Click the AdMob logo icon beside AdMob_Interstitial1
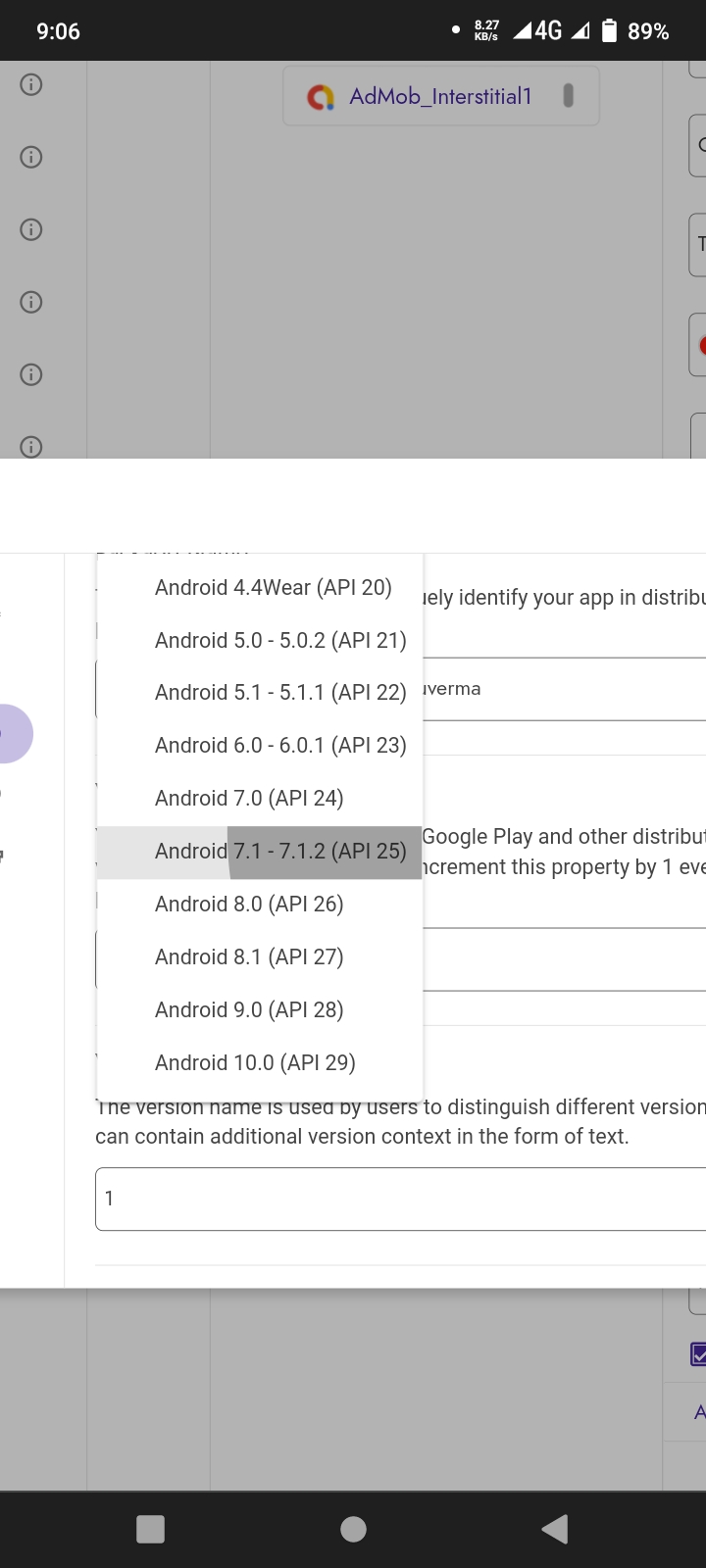 (x=321, y=97)
